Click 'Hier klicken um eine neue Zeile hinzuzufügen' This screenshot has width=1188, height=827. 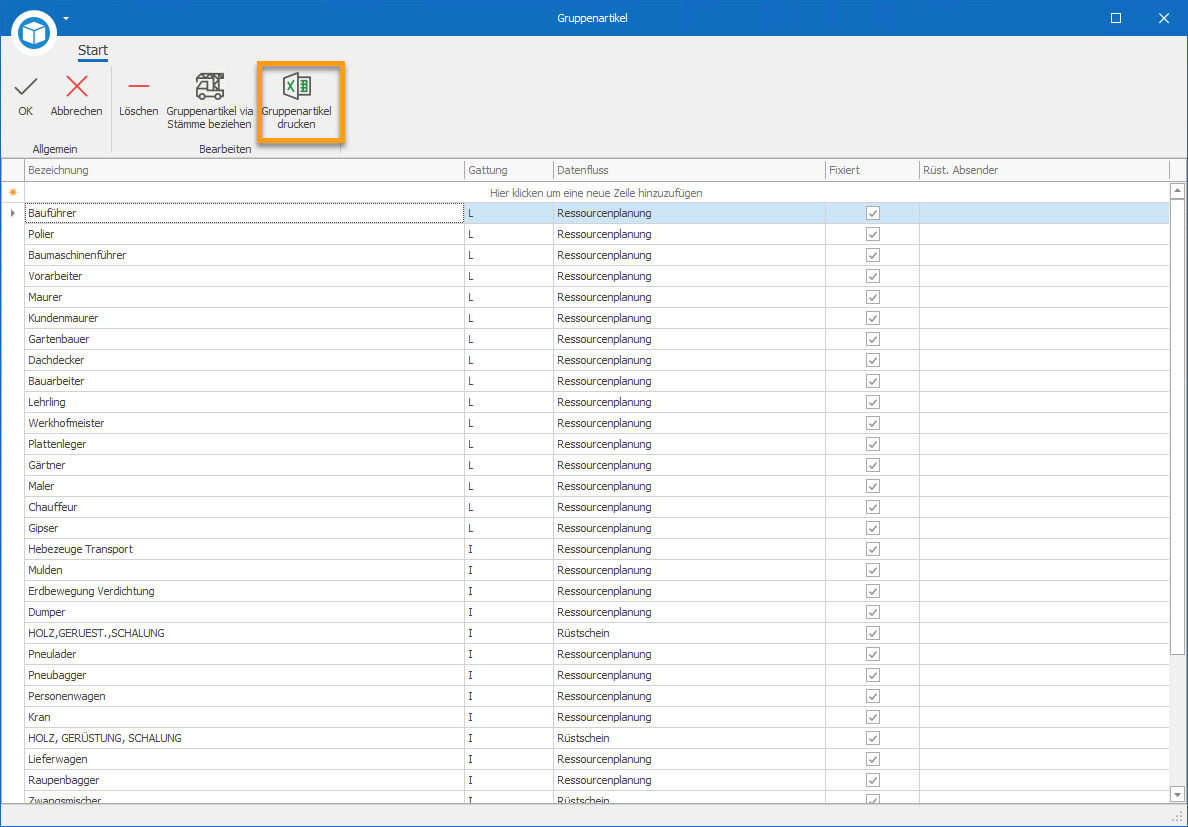[x=596, y=193]
